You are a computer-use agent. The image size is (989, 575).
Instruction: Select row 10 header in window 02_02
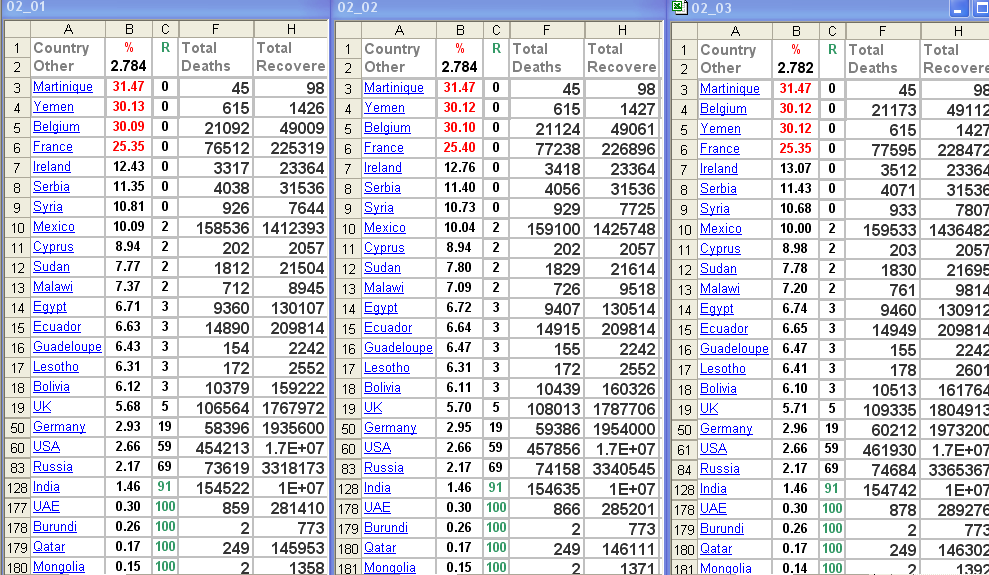[x=348, y=229]
